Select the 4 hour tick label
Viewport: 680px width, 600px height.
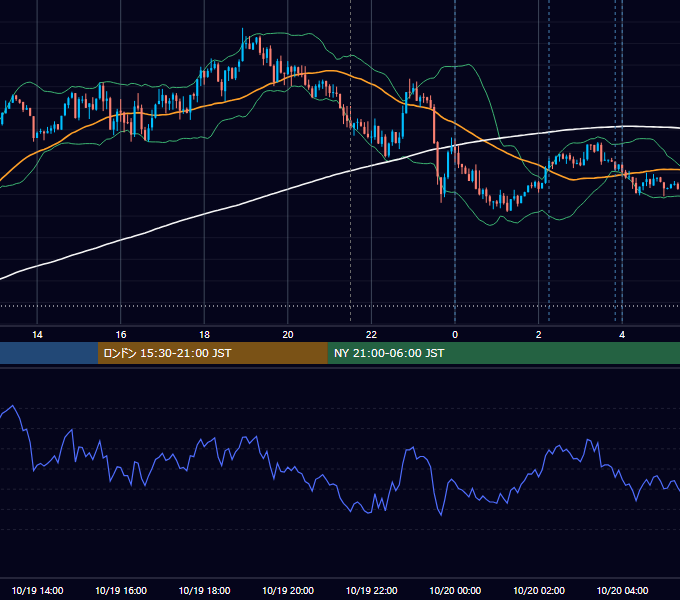(622, 335)
